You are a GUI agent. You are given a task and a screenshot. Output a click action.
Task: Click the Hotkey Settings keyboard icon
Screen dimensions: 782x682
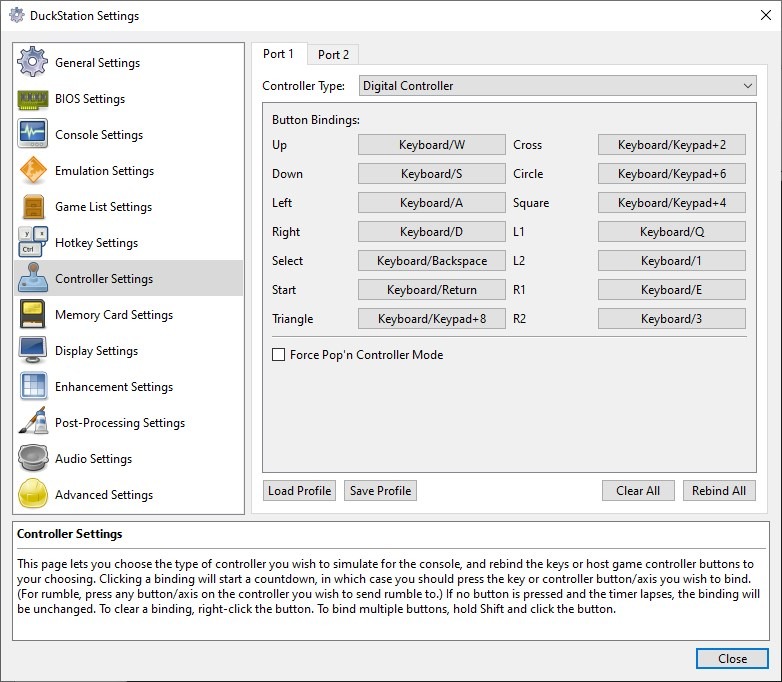point(32,243)
